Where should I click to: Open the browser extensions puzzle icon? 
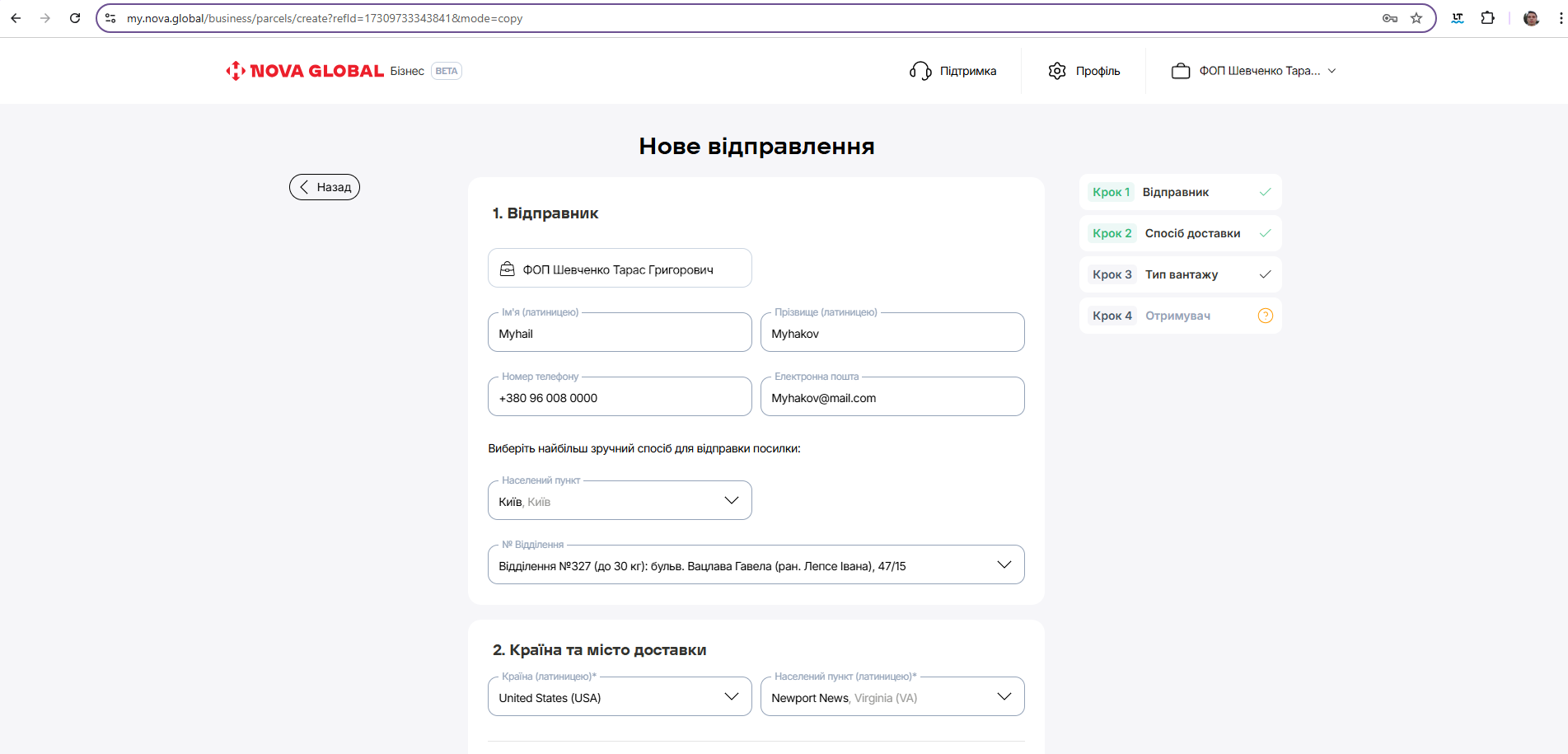pyautogui.click(x=1487, y=18)
